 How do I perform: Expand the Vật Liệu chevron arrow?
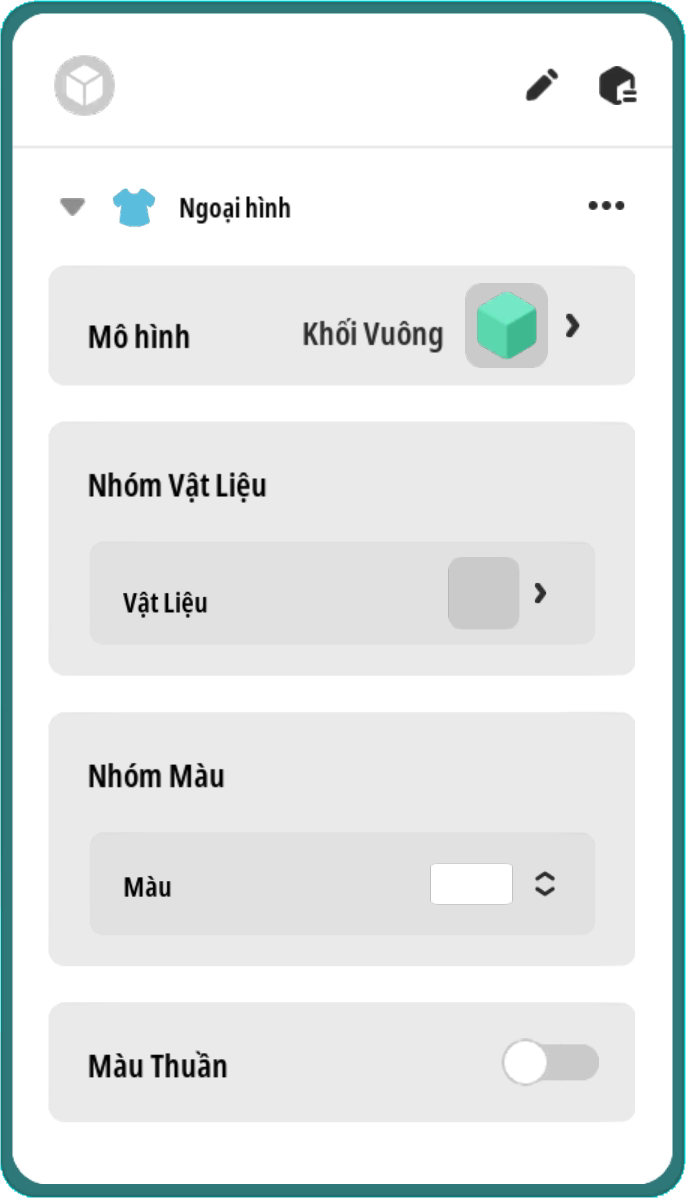pos(540,593)
